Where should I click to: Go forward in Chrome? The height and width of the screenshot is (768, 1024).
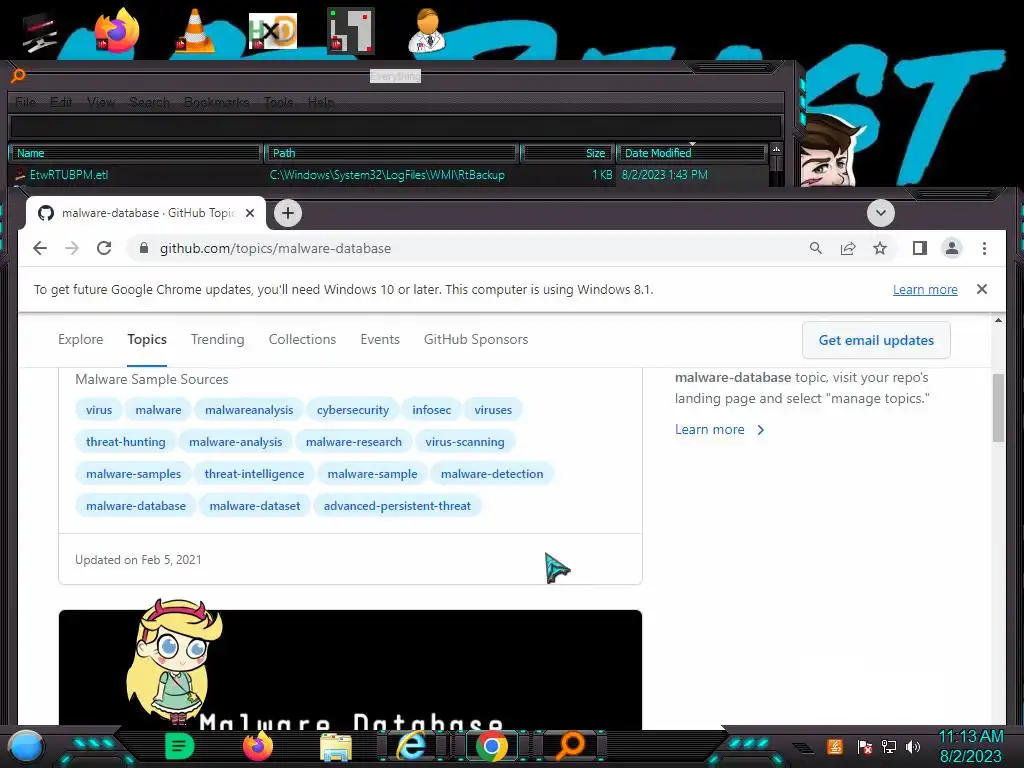click(72, 248)
